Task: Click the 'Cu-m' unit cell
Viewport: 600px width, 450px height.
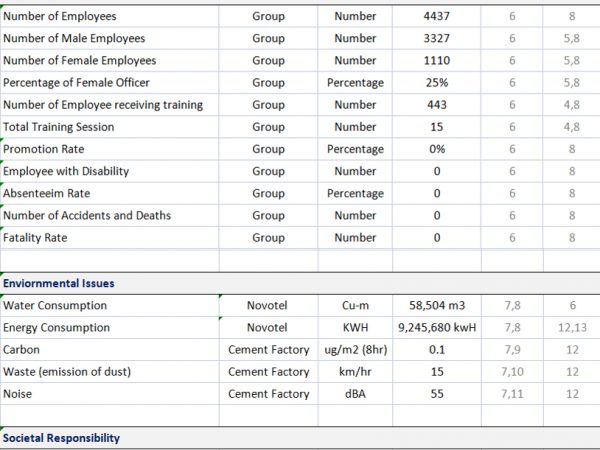Action: point(355,306)
